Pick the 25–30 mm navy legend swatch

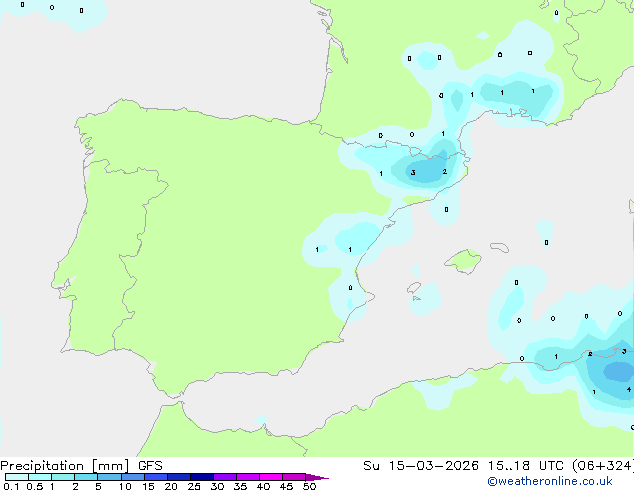click(201, 477)
